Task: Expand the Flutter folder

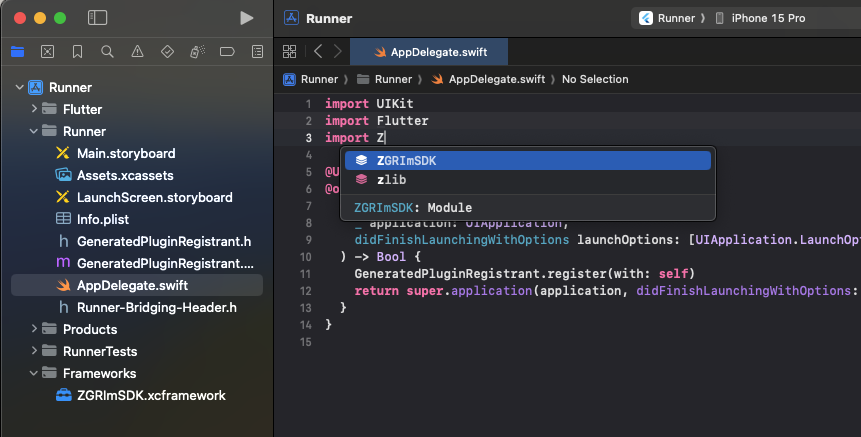Action: (x=34, y=109)
